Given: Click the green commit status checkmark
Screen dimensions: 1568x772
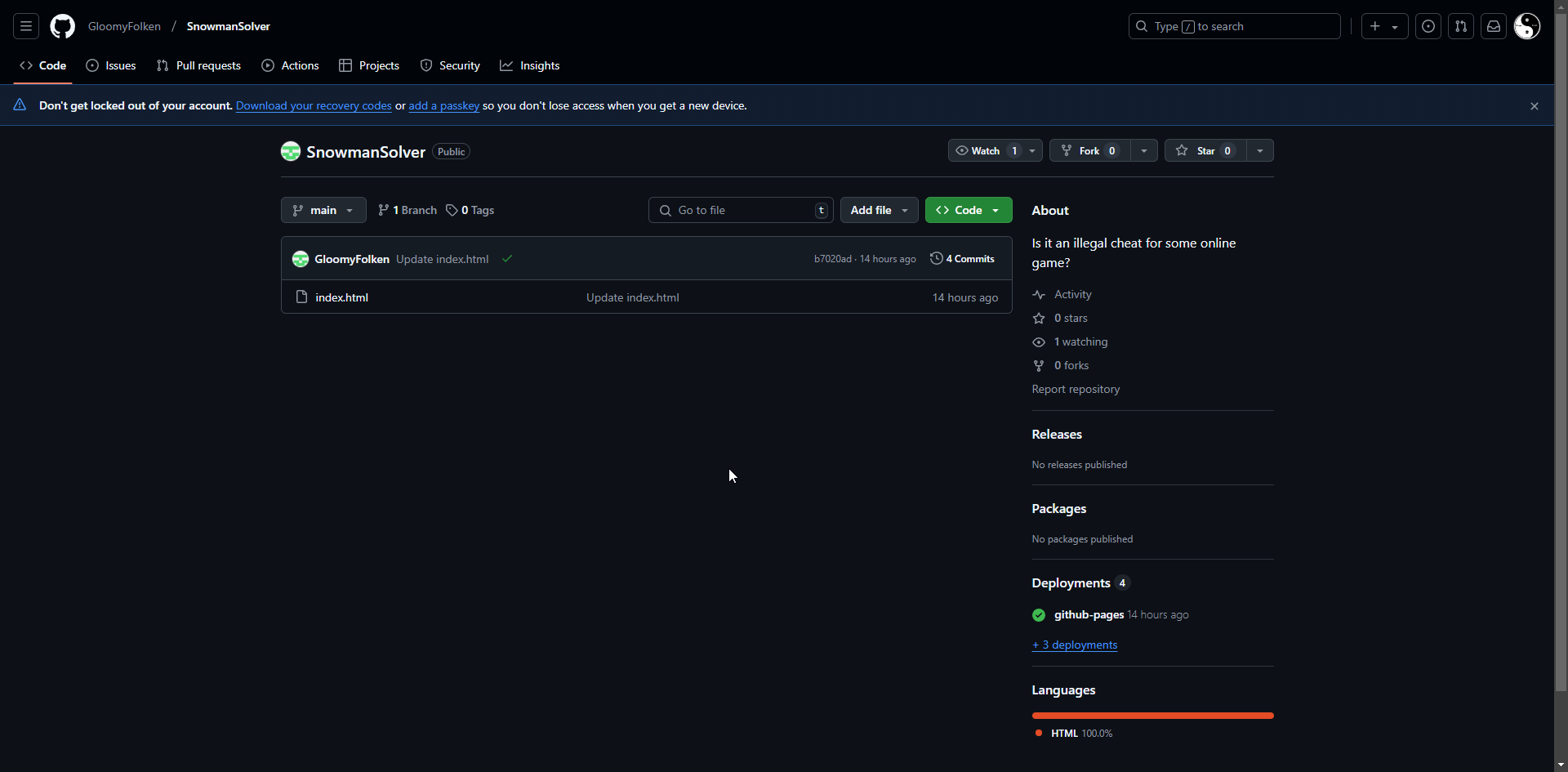Looking at the screenshot, I should 507,258.
